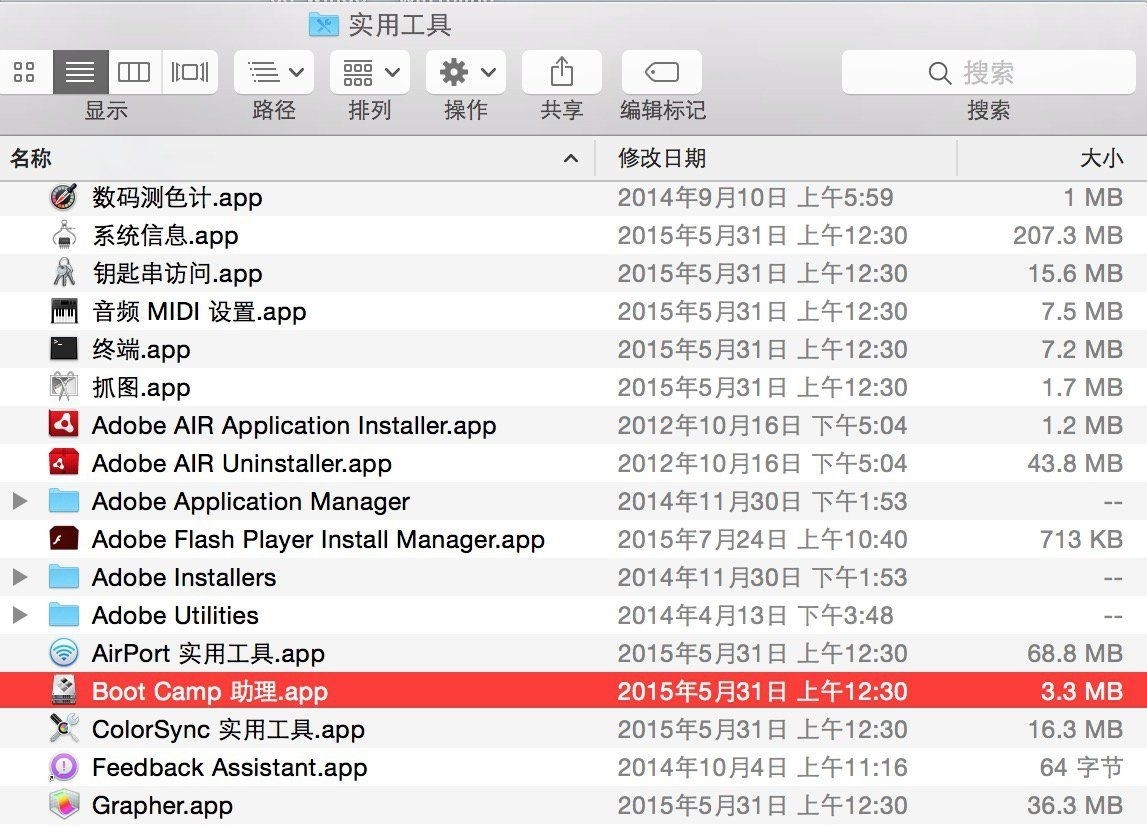The image size is (1147, 826).
Task: Select the Grapher.app icon
Action: coord(64,805)
